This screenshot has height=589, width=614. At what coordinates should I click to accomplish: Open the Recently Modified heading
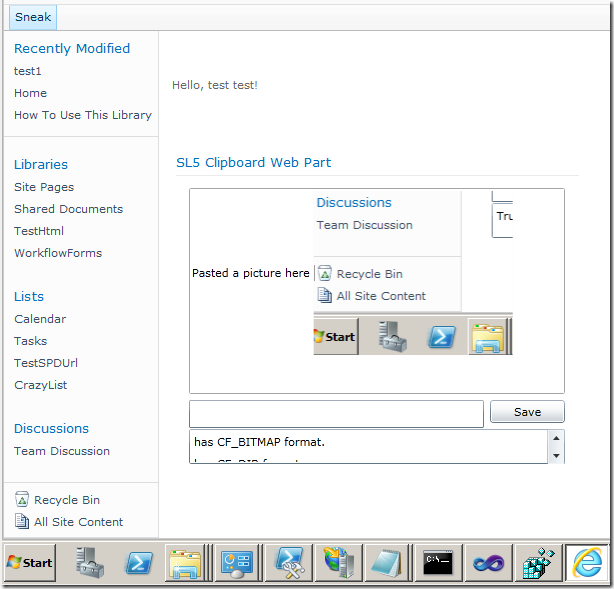click(x=72, y=48)
